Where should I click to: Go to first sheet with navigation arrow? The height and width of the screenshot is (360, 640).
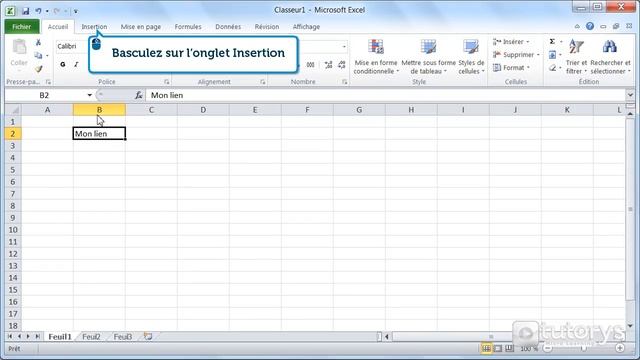pos(10,337)
